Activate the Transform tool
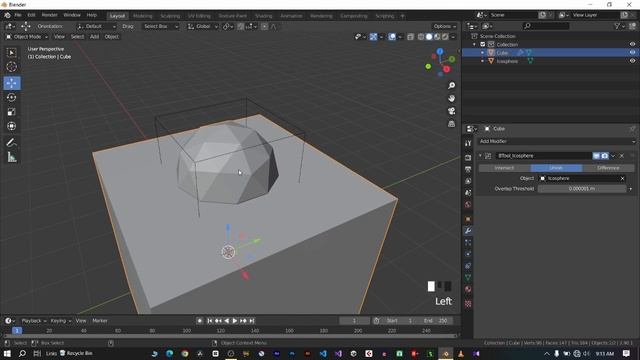 (11, 126)
